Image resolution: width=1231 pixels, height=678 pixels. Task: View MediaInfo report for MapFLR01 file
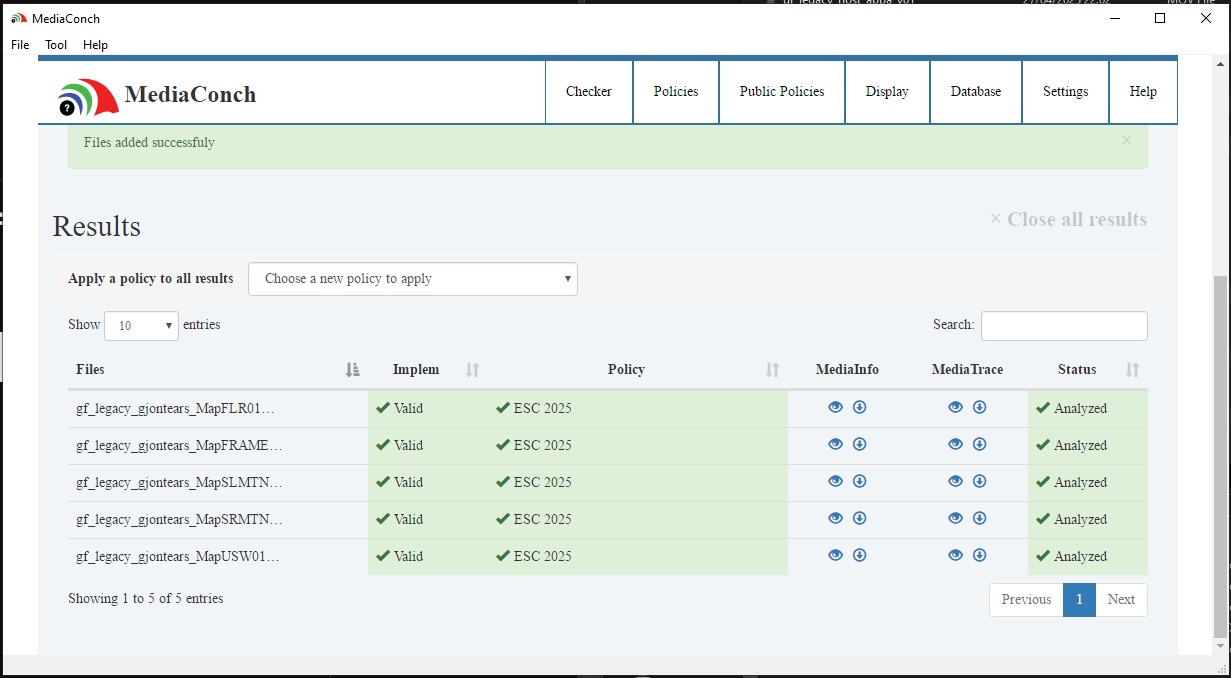pyautogui.click(x=835, y=407)
